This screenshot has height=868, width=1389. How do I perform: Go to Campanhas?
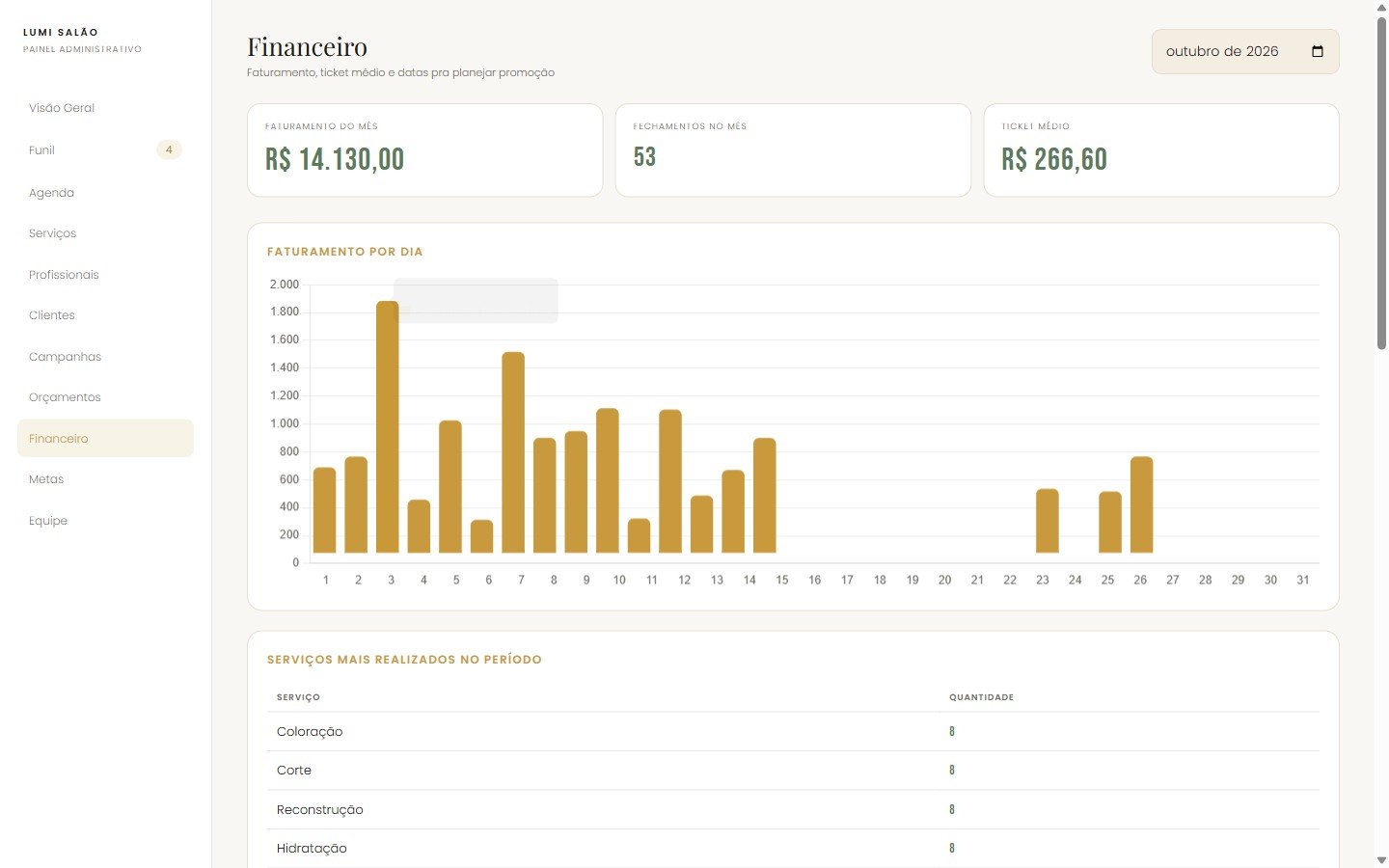coord(105,357)
